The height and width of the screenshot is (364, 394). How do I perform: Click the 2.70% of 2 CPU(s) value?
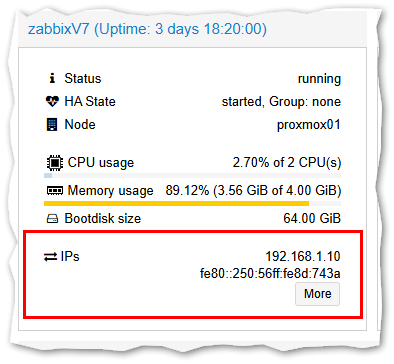click(x=287, y=163)
